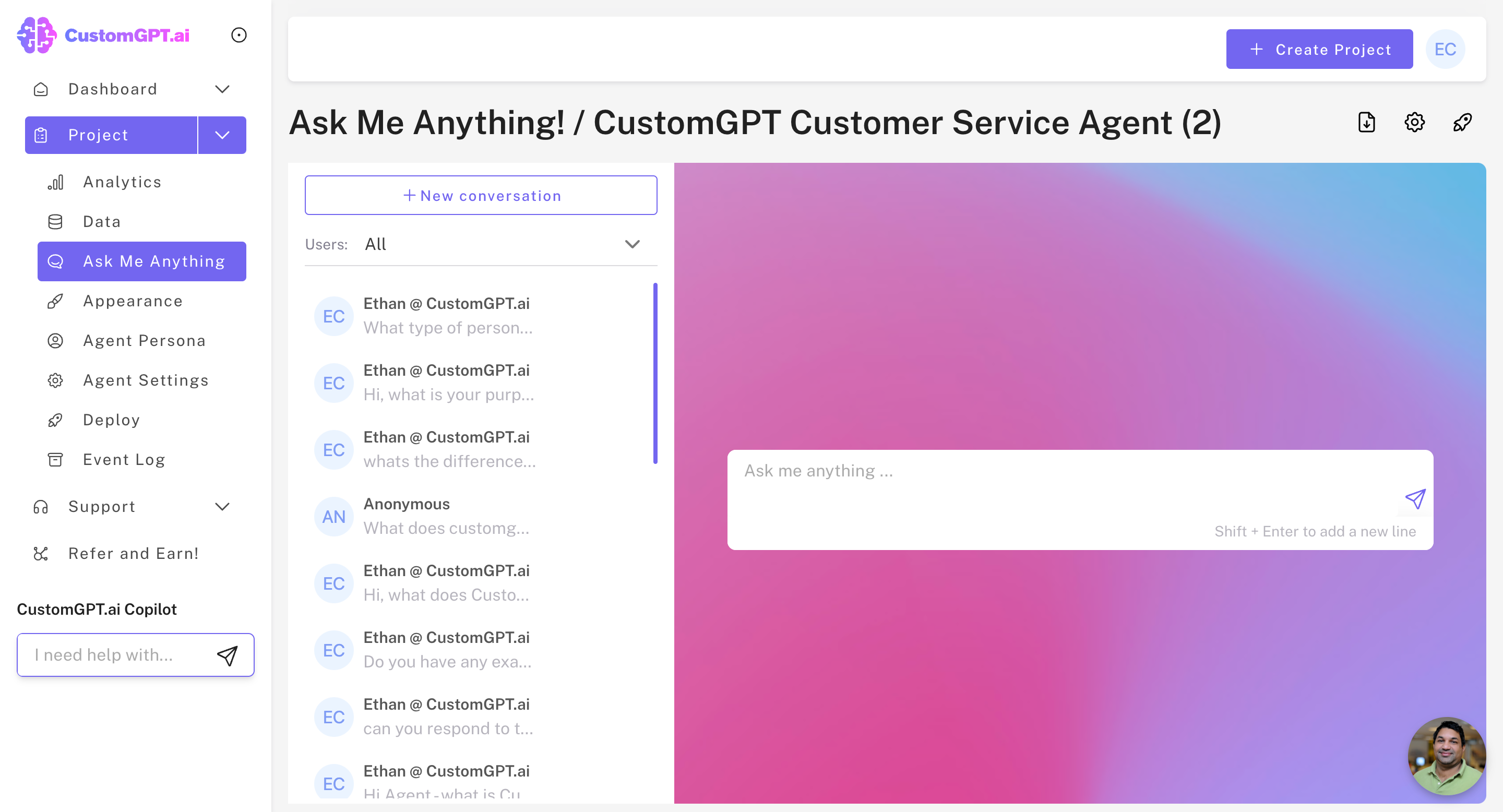Open EC user avatar in top bar
The image size is (1503, 812).
coord(1445,49)
